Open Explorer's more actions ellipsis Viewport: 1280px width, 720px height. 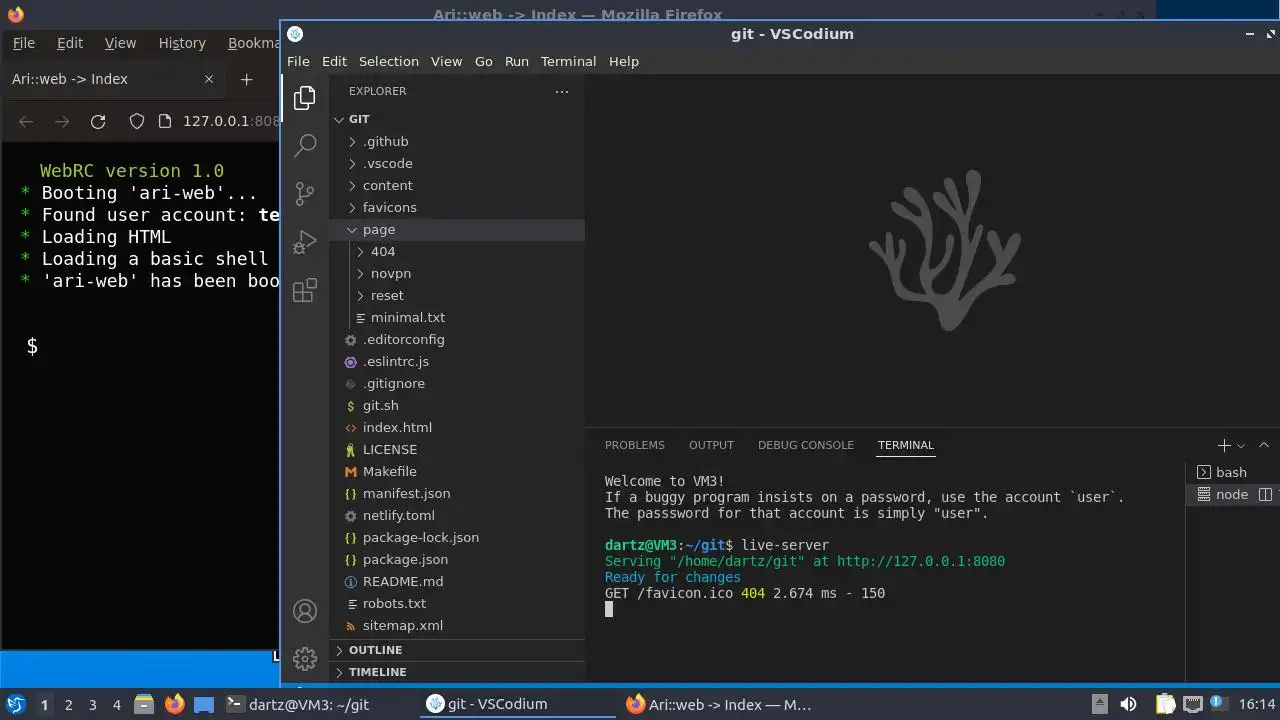(x=562, y=91)
